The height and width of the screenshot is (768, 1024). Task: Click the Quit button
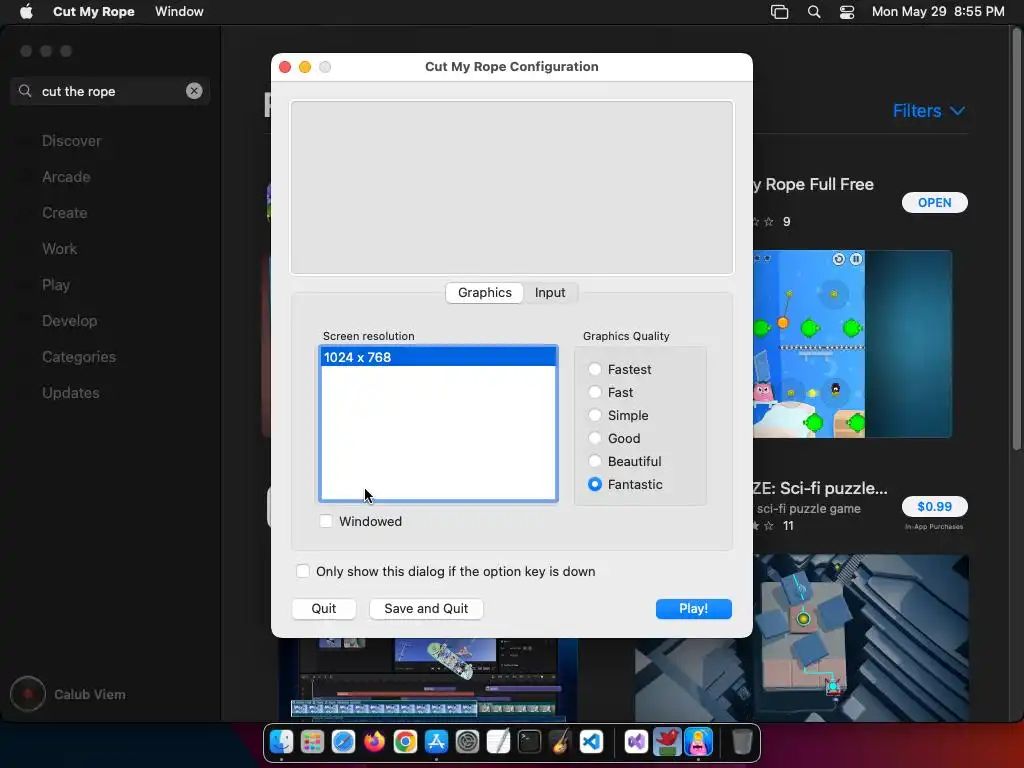(x=324, y=609)
